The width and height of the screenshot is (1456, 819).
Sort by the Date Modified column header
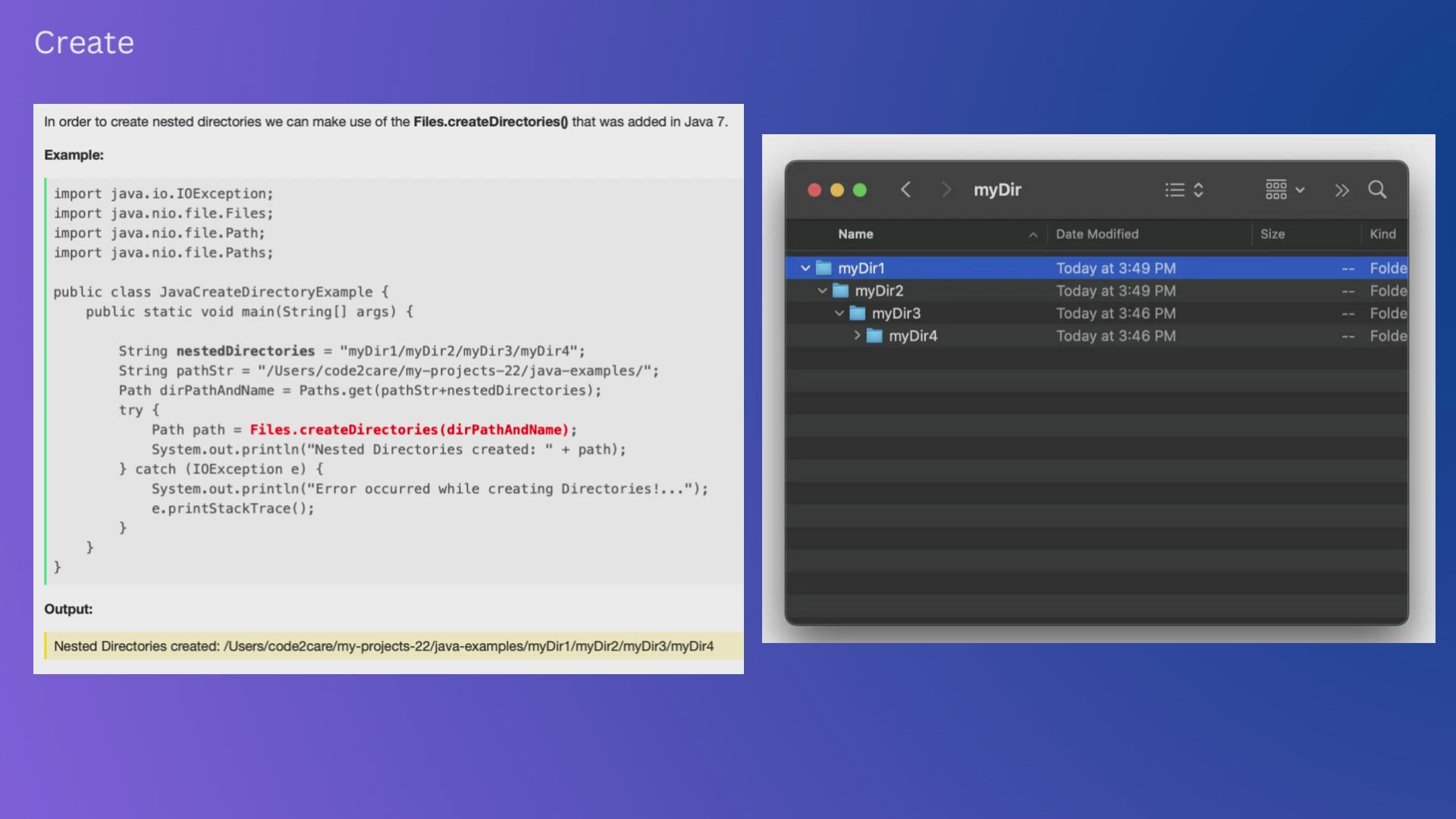tap(1097, 234)
